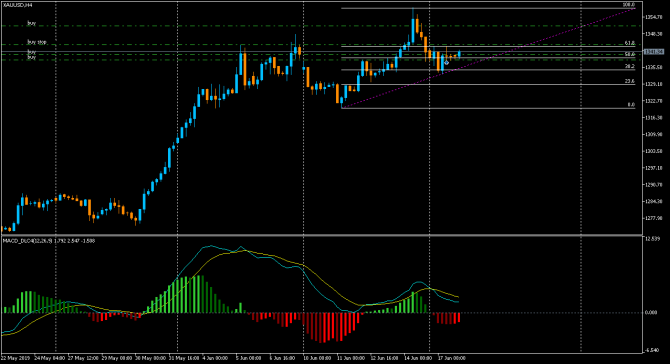The width and height of the screenshot is (670, 364).
Task: Click the 1348.30 price axis value
Action: click(x=654, y=34)
